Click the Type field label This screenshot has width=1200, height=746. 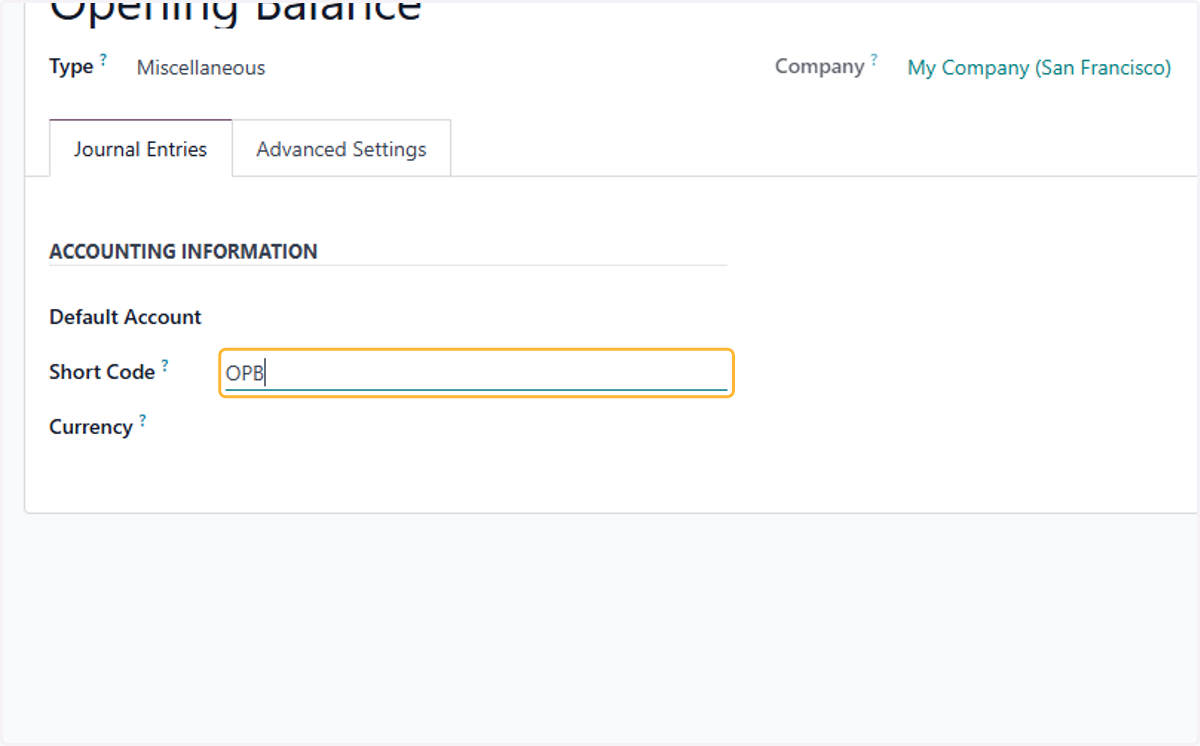(x=71, y=67)
